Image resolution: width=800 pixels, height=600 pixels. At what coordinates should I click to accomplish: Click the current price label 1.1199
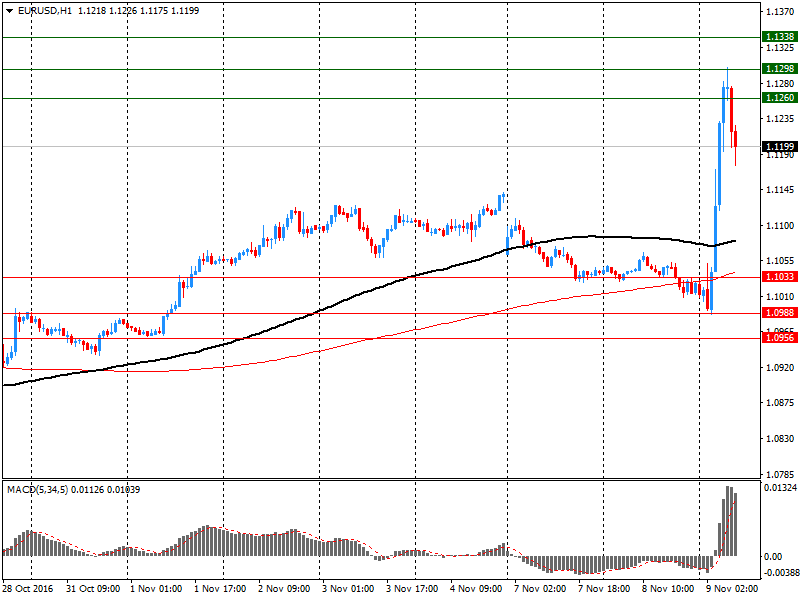[x=779, y=146]
